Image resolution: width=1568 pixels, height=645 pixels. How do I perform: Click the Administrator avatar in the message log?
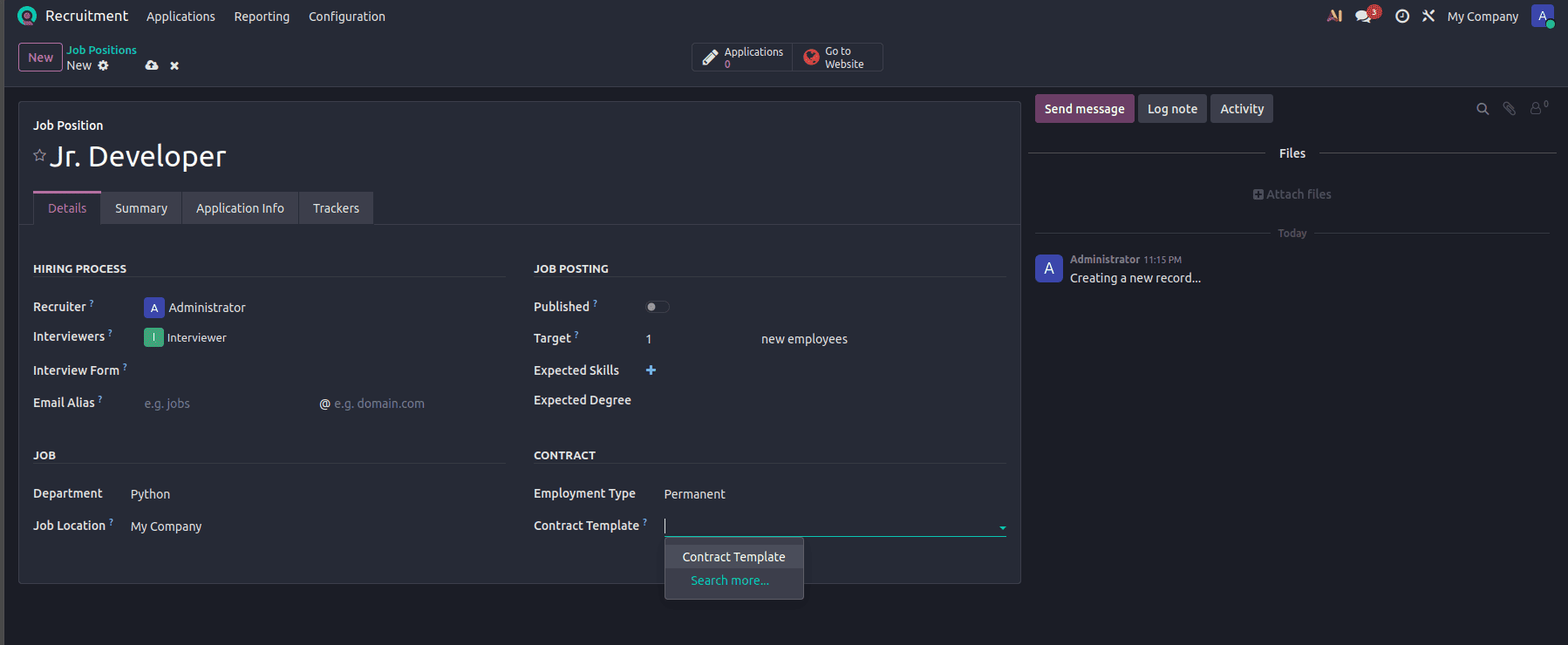coord(1049,268)
